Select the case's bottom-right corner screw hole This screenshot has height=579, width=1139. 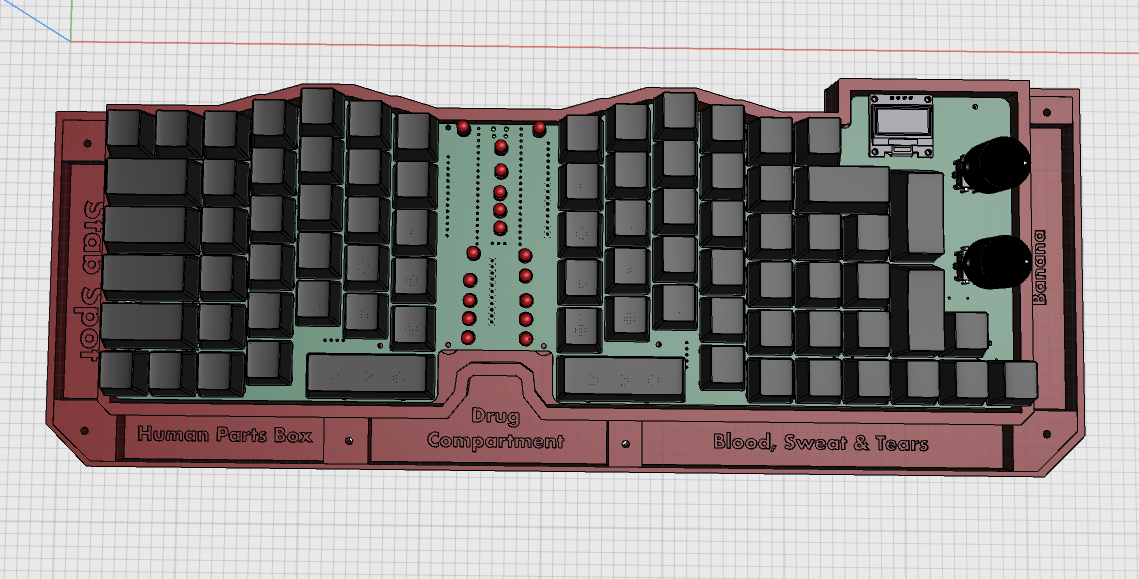pos(1045,436)
